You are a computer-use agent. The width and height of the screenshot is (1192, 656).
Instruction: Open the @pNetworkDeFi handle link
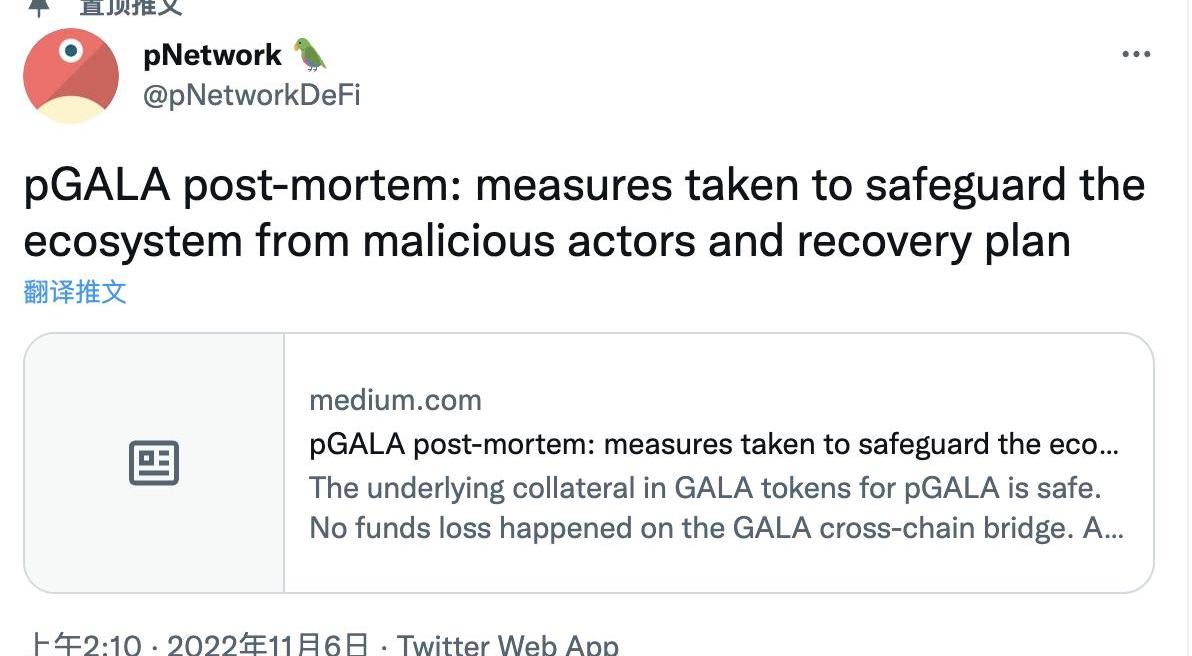point(251,95)
